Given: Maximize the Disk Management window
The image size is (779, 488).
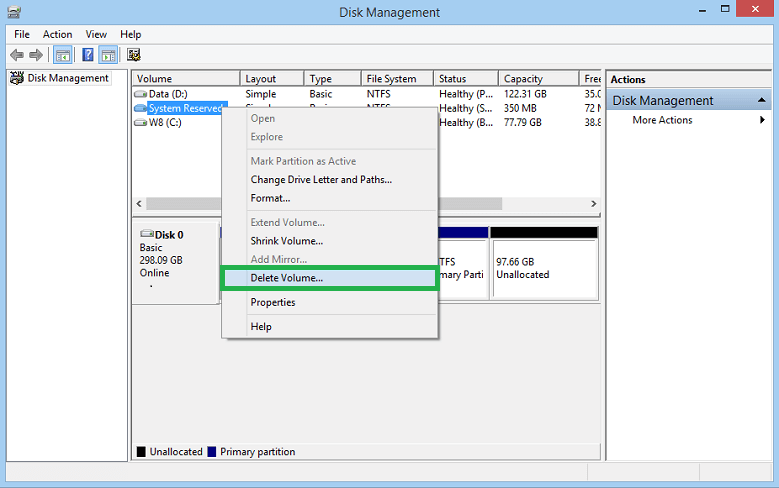Looking at the screenshot, I should pyautogui.click(x=725, y=9).
